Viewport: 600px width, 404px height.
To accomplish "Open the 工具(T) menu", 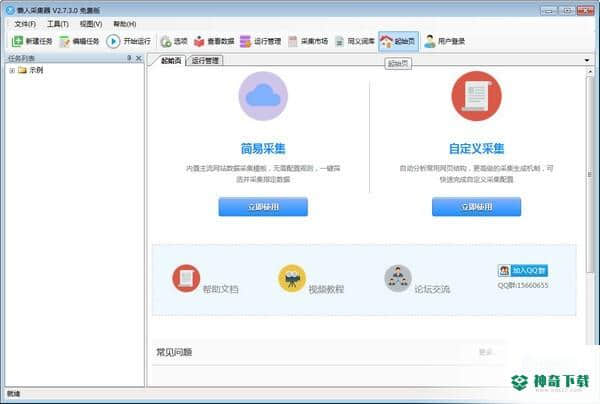I will coord(58,24).
